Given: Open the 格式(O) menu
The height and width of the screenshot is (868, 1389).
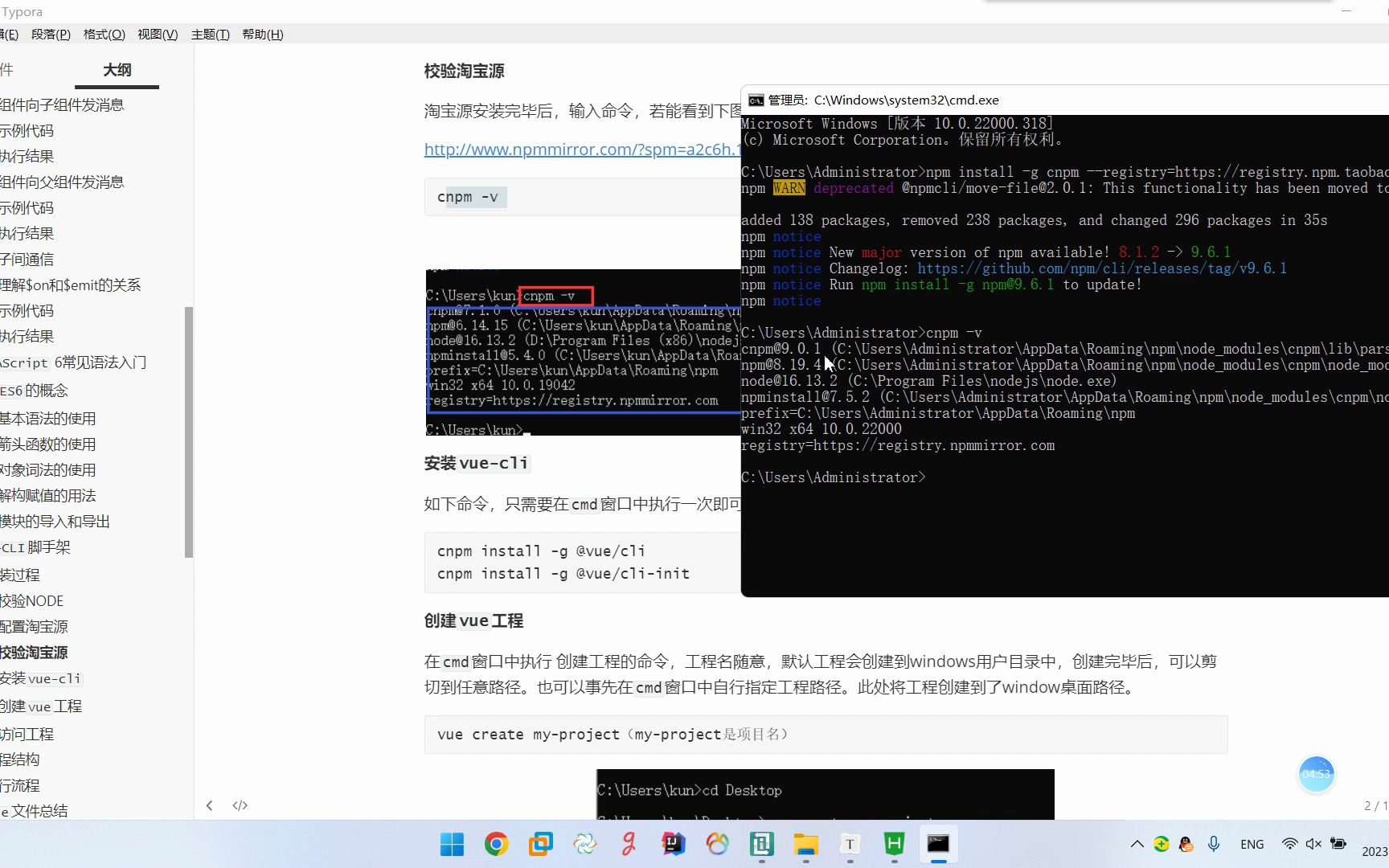Looking at the screenshot, I should point(104,35).
